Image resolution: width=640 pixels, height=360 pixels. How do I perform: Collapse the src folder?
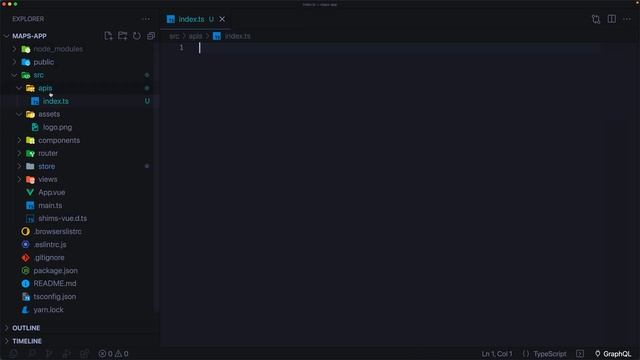click(14, 75)
